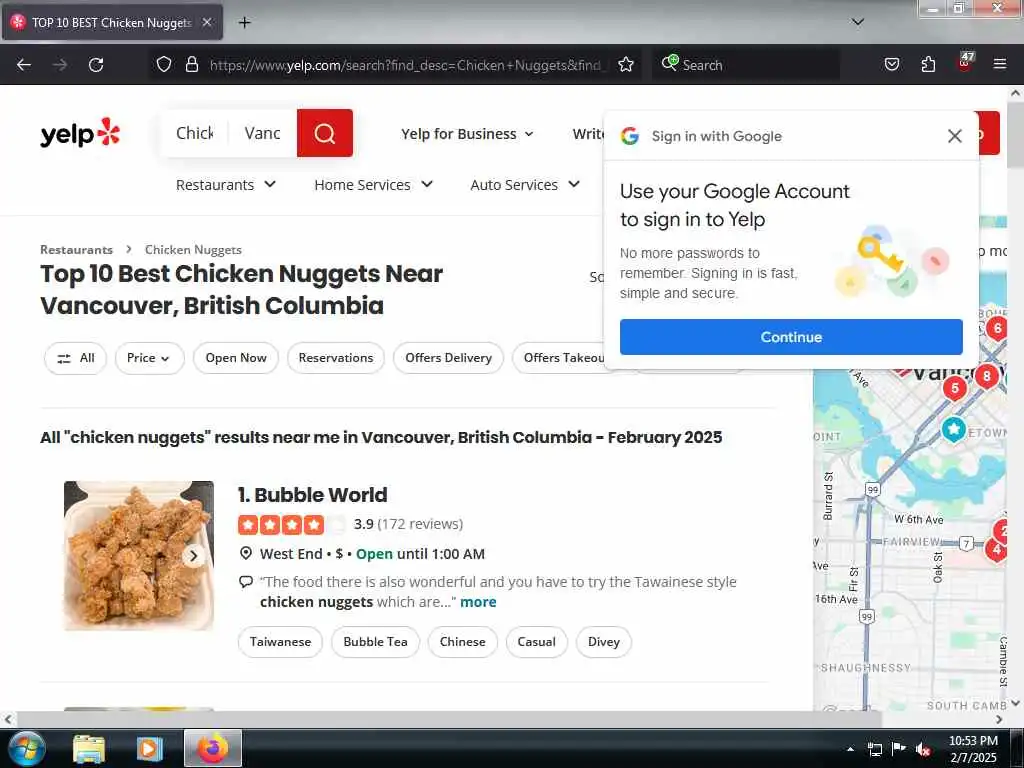Select the Chinese category tag
1024x768 pixels.
click(x=462, y=642)
